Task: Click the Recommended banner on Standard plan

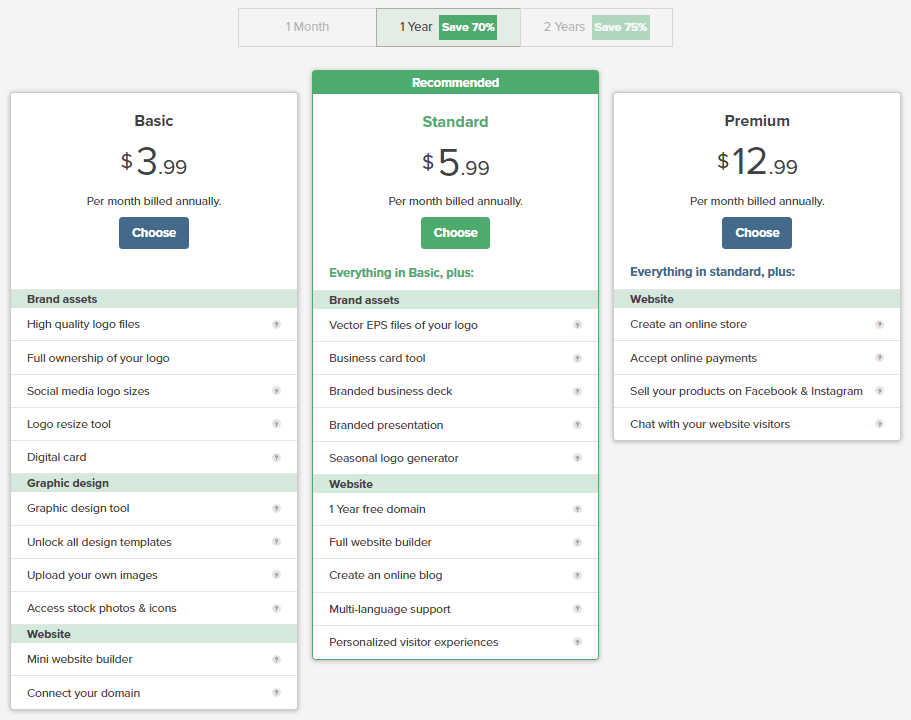Action: click(455, 83)
